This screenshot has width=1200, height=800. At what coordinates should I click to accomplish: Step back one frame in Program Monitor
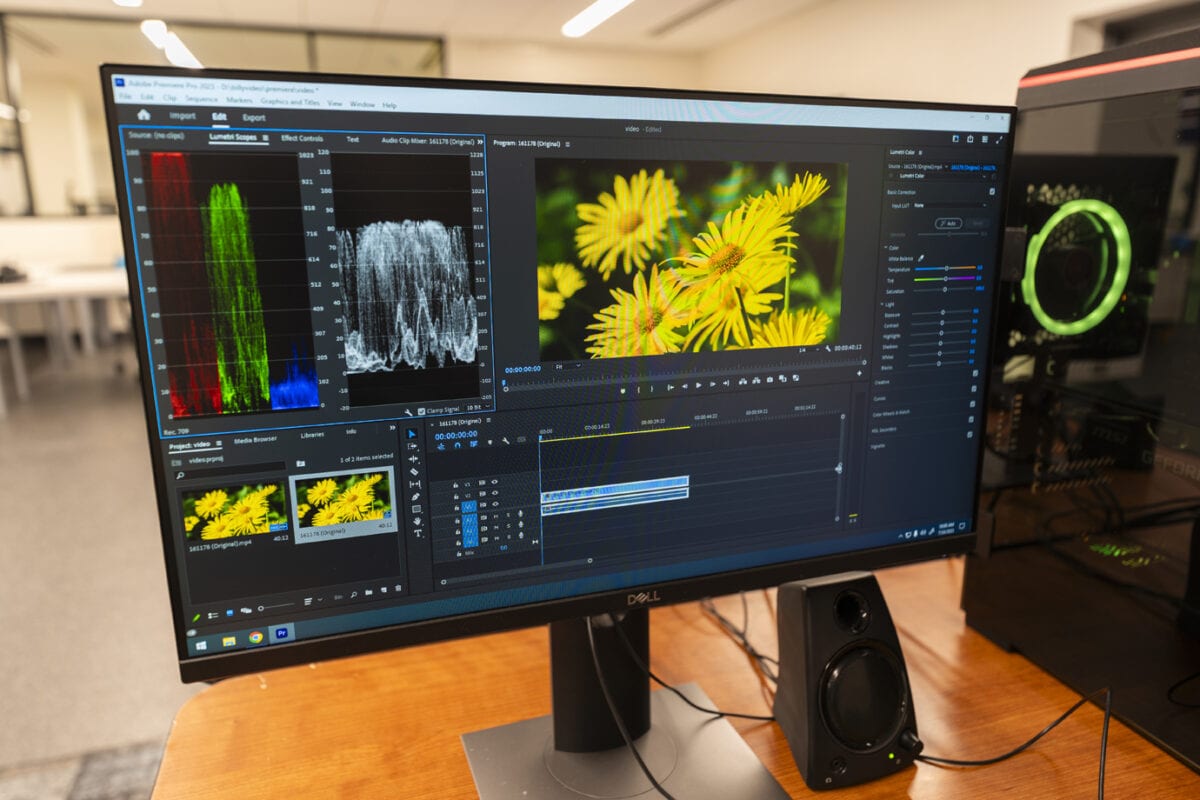pyautogui.click(x=685, y=386)
